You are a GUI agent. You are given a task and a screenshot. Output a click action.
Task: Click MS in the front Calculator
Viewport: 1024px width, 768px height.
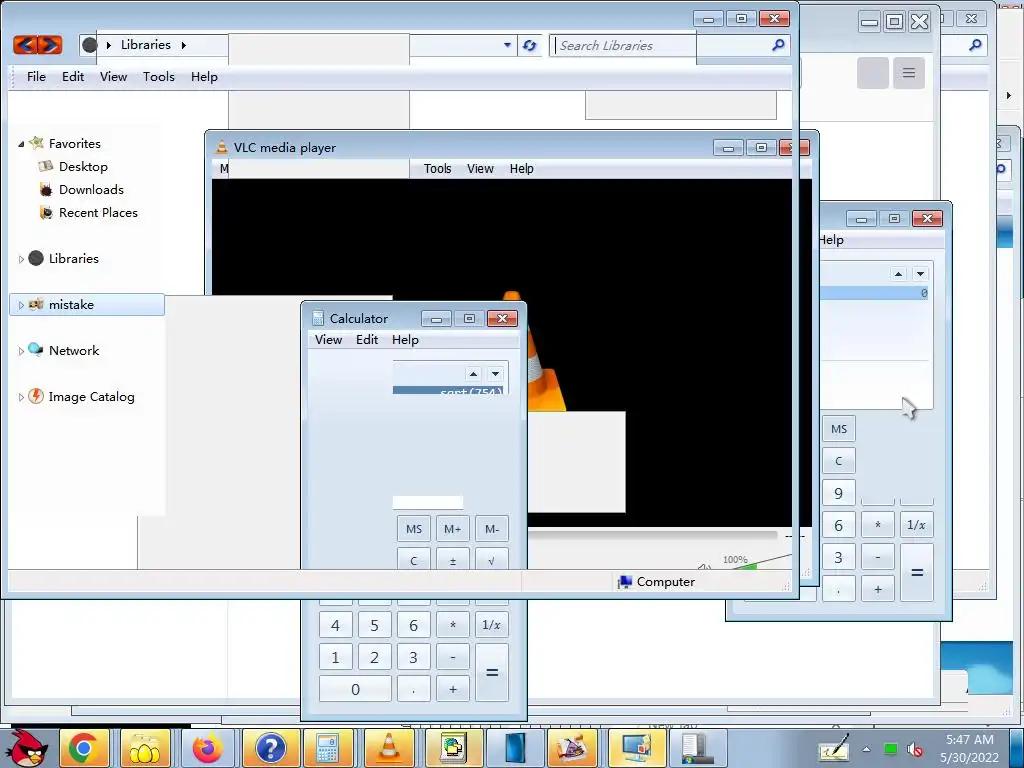pyautogui.click(x=414, y=529)
